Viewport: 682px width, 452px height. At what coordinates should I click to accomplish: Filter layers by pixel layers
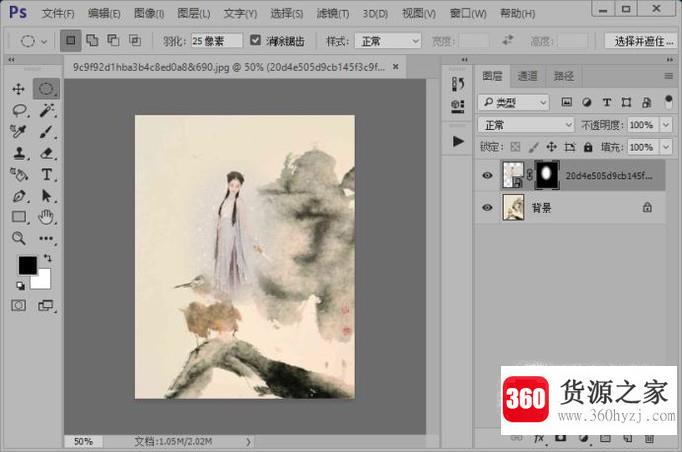pyautogui.click(x=566, y=102)
